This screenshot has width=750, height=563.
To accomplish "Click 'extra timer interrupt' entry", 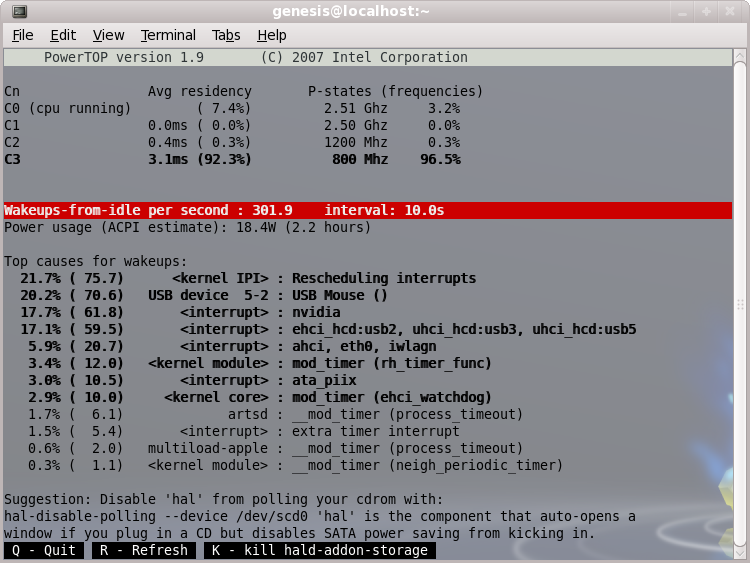I will (376, 431).
